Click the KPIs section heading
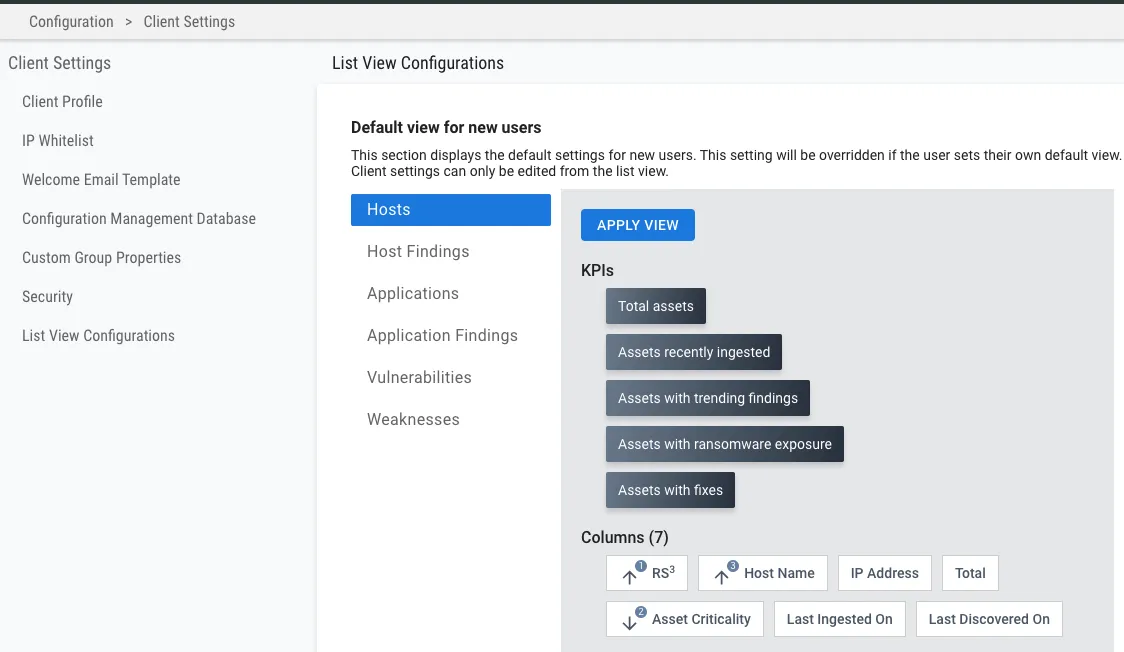 (597, 270)
